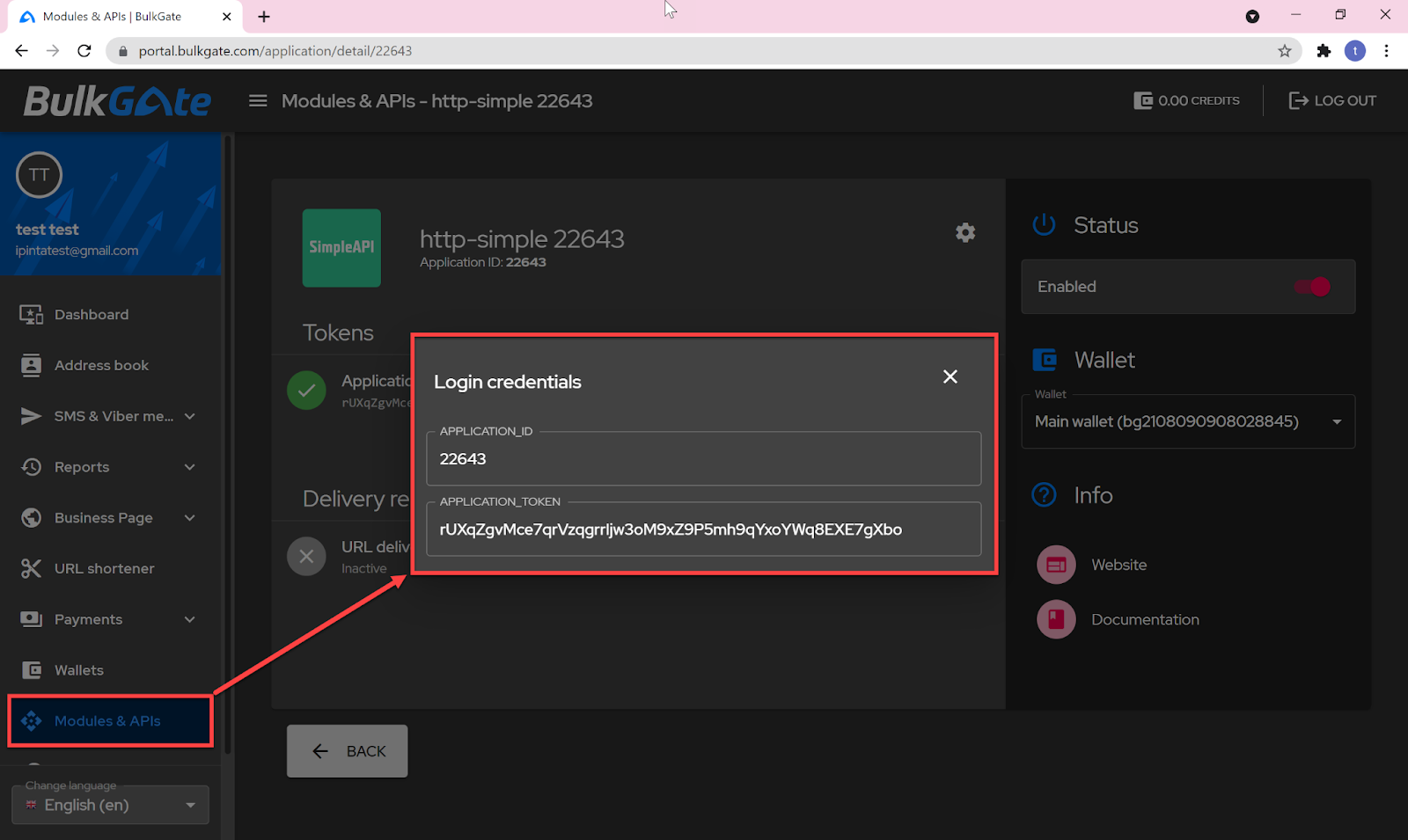This screenshot has width=1408, height=840.
Task: Click the green token checkmark icon
Action: [306, 391]
